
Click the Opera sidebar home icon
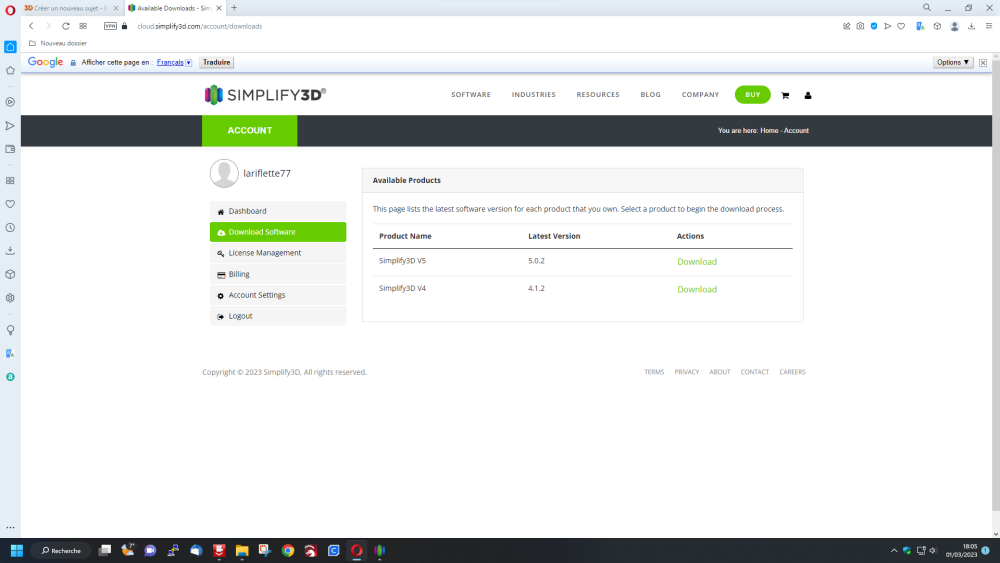coord(10,47)
